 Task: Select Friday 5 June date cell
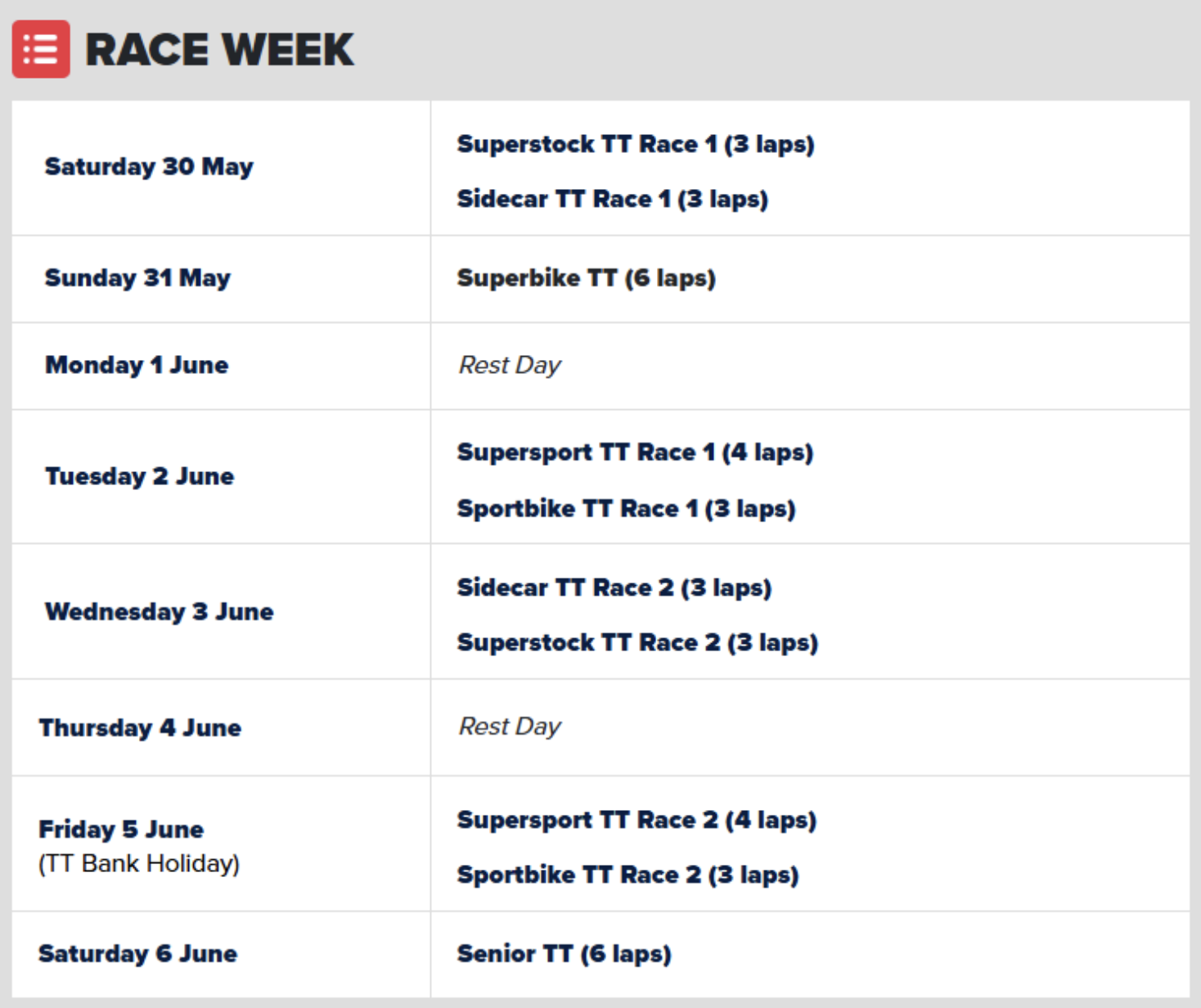tap(121, 830)
